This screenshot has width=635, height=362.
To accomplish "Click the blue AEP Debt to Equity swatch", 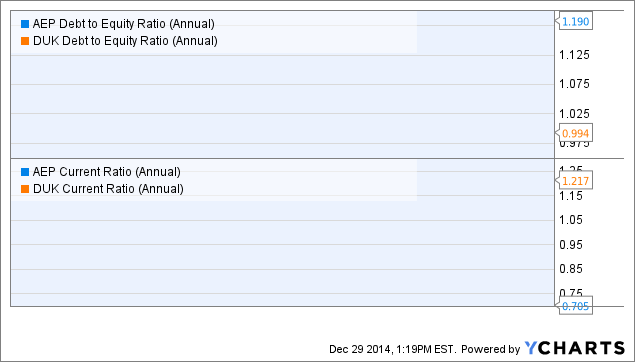I will (25, 24).
